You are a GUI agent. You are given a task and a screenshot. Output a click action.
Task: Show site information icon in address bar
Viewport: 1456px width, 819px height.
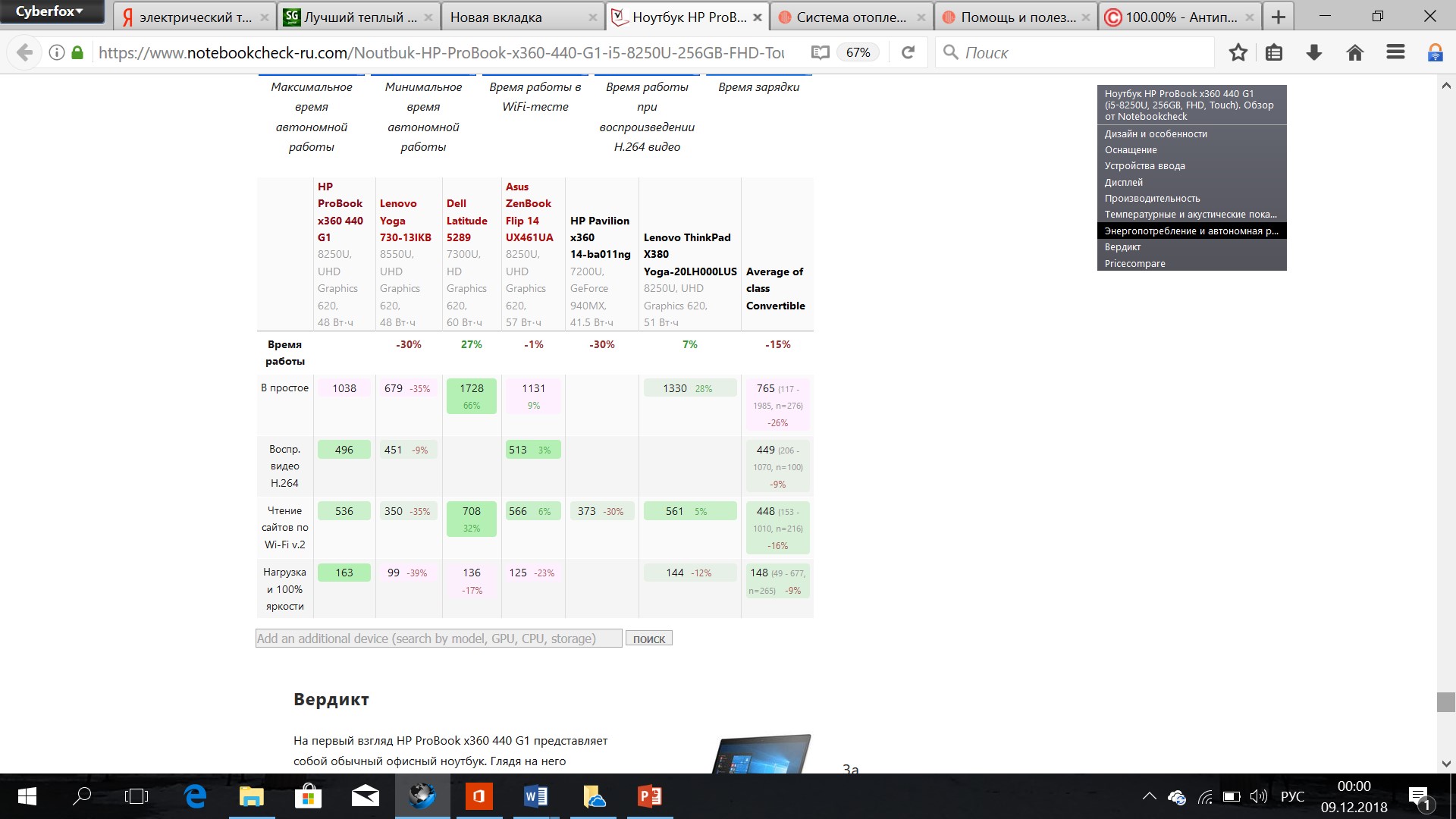(x=56, y=52)
